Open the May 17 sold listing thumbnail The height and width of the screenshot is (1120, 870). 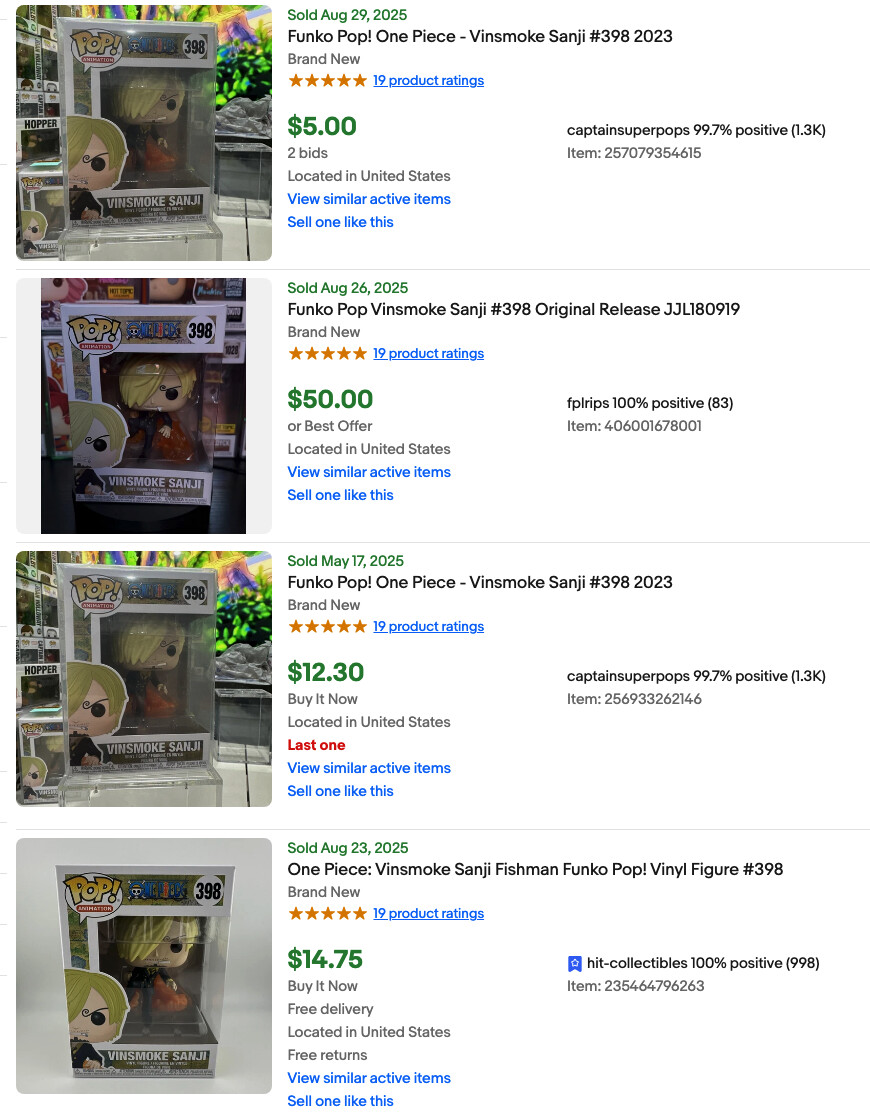(x=144, y=679)
